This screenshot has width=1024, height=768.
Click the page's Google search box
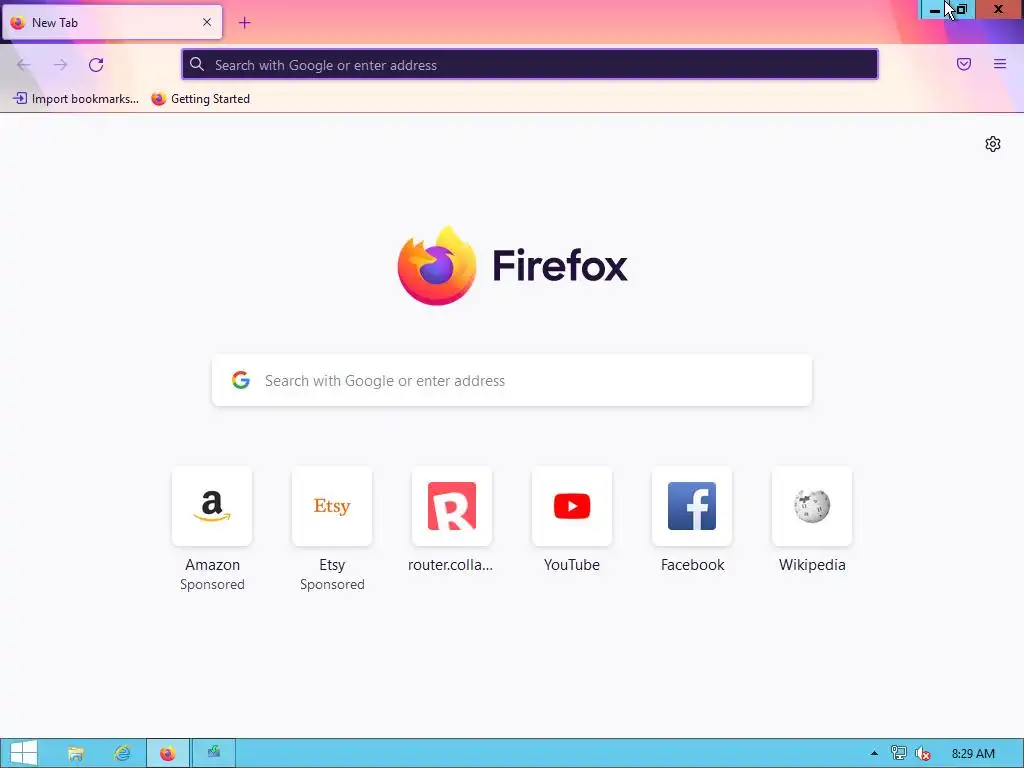tap(512, 380)
